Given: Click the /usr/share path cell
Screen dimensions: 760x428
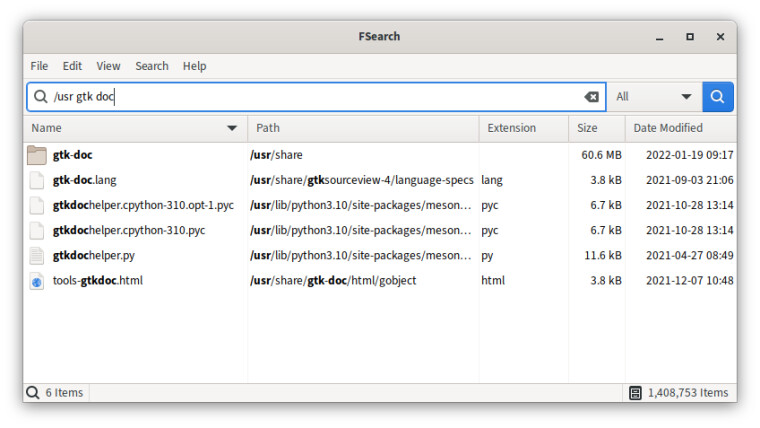Looking at the screenshot, I should click(x=276, y=155).
